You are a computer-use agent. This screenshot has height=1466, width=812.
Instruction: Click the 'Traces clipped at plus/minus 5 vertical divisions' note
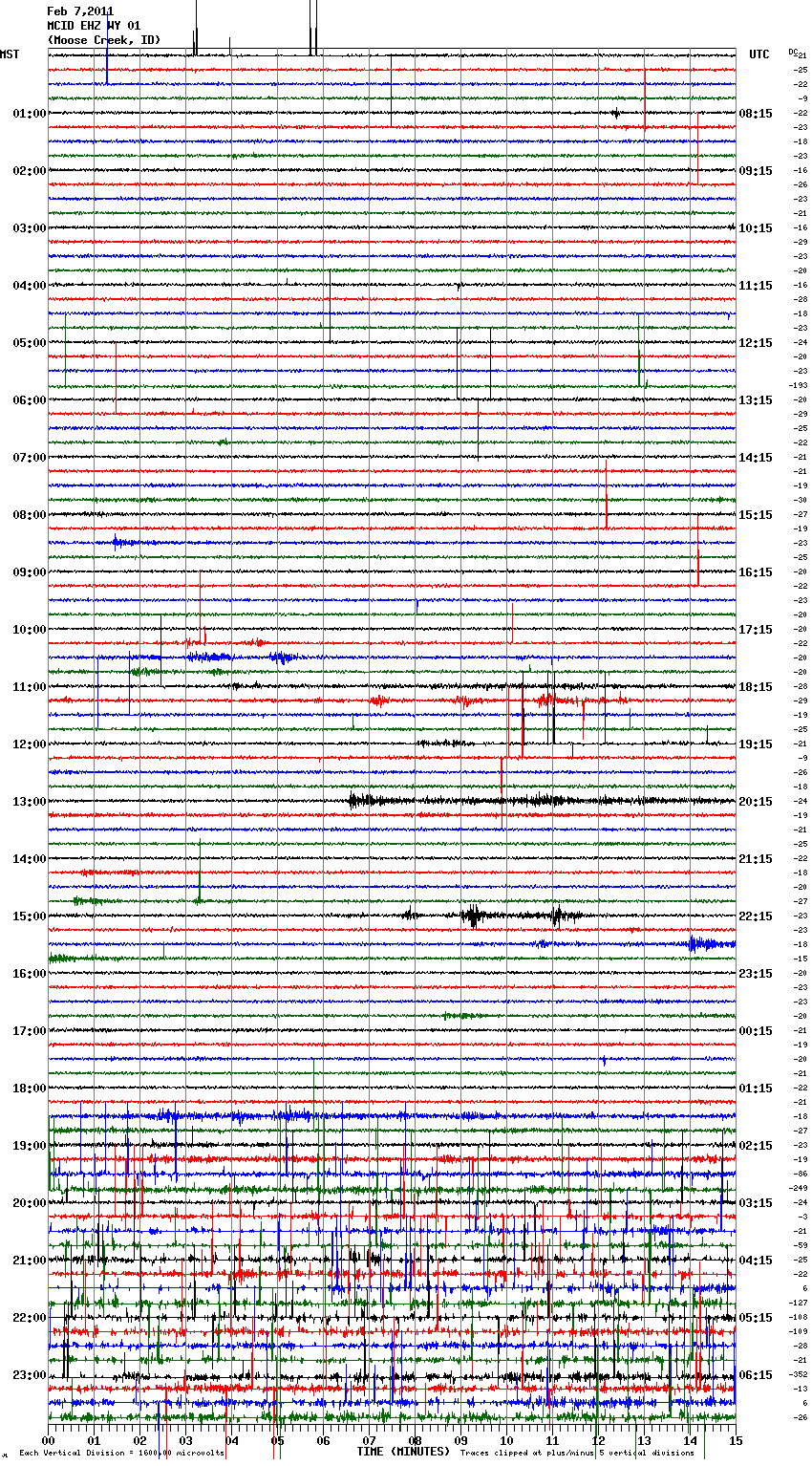tap(577, 1453)
